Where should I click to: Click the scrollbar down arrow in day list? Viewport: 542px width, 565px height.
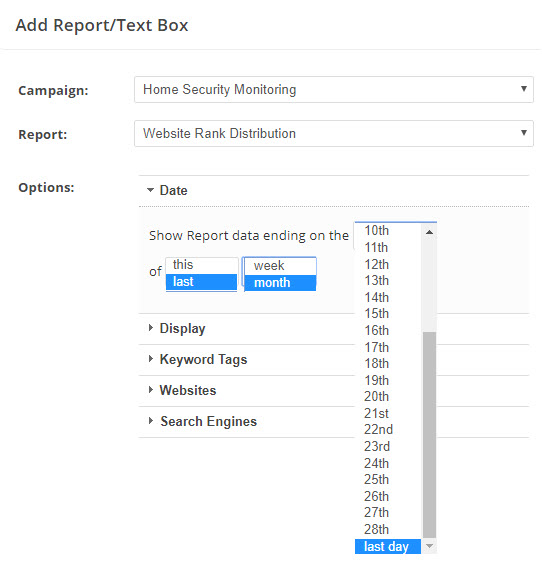(x=429, y=546)
